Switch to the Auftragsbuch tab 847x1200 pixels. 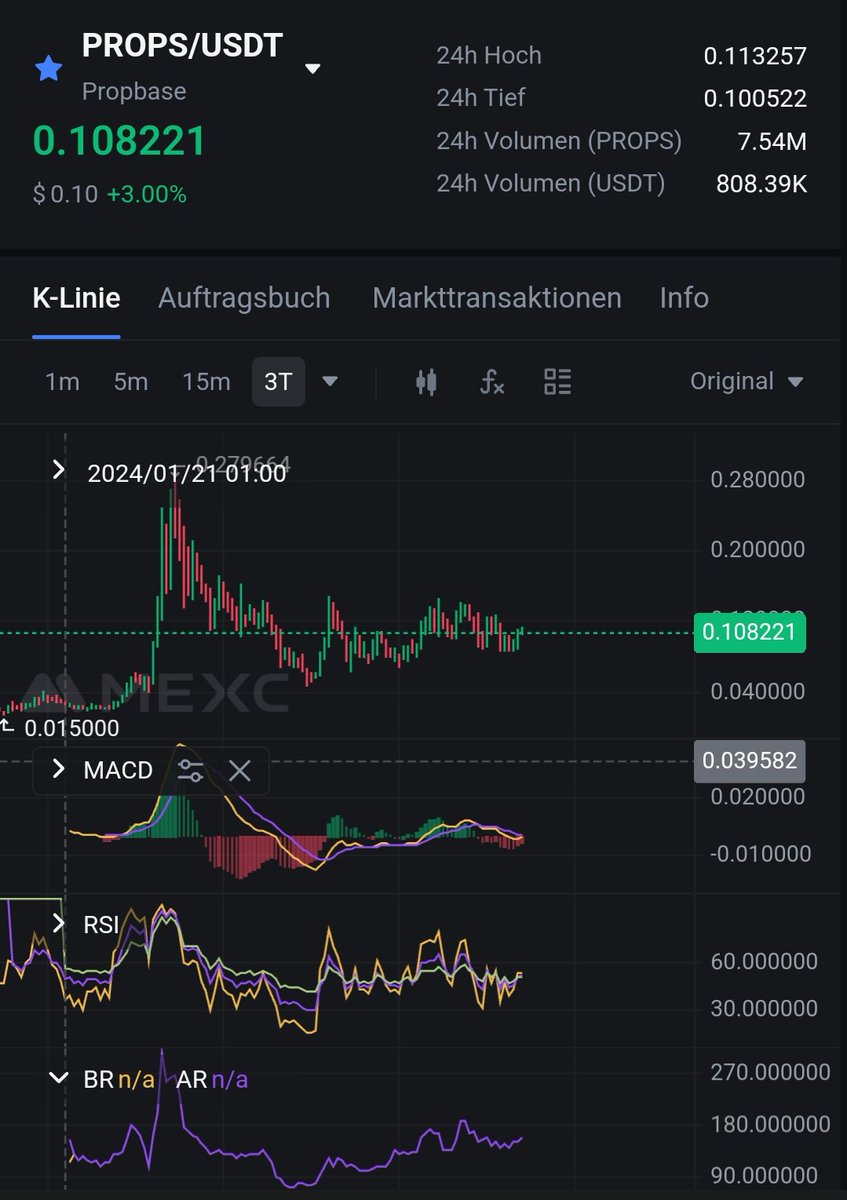point(244,297)
